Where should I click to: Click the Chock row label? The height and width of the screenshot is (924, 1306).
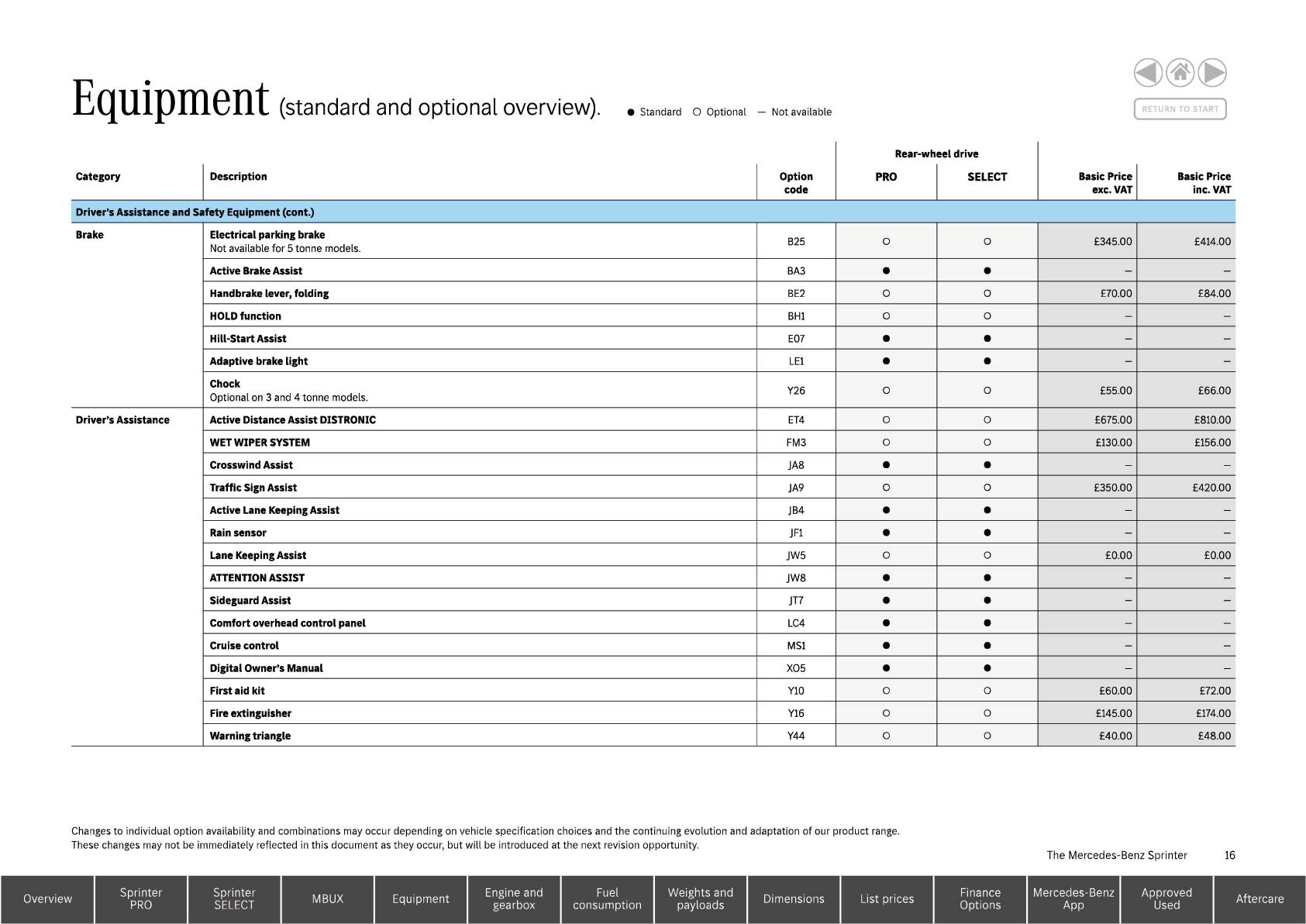(225, 384)
